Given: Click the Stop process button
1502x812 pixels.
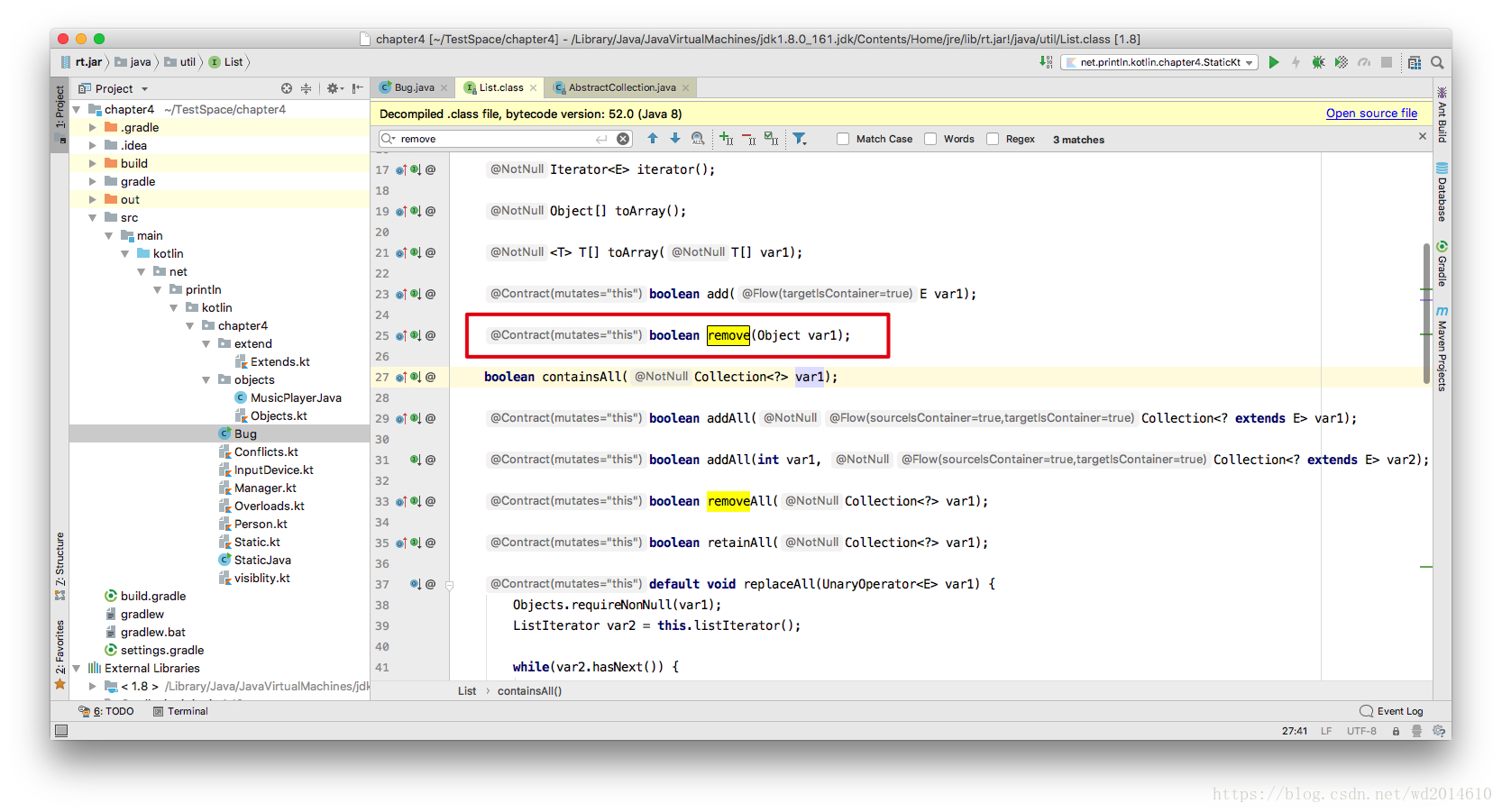Looking at the screenshot, I should tap(1387, 62).
